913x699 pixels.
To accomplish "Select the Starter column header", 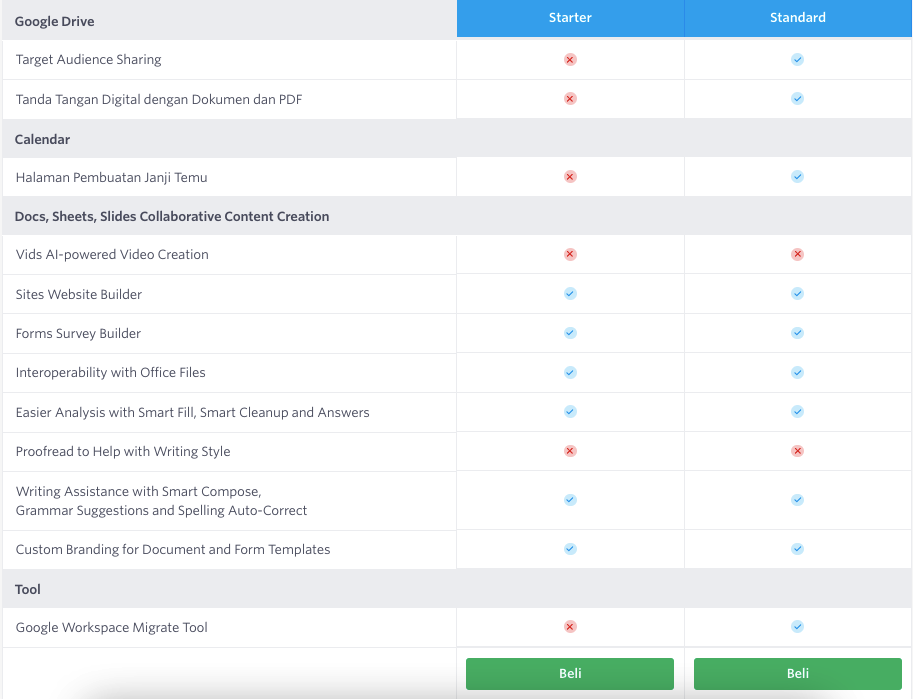I will (570, 18).
